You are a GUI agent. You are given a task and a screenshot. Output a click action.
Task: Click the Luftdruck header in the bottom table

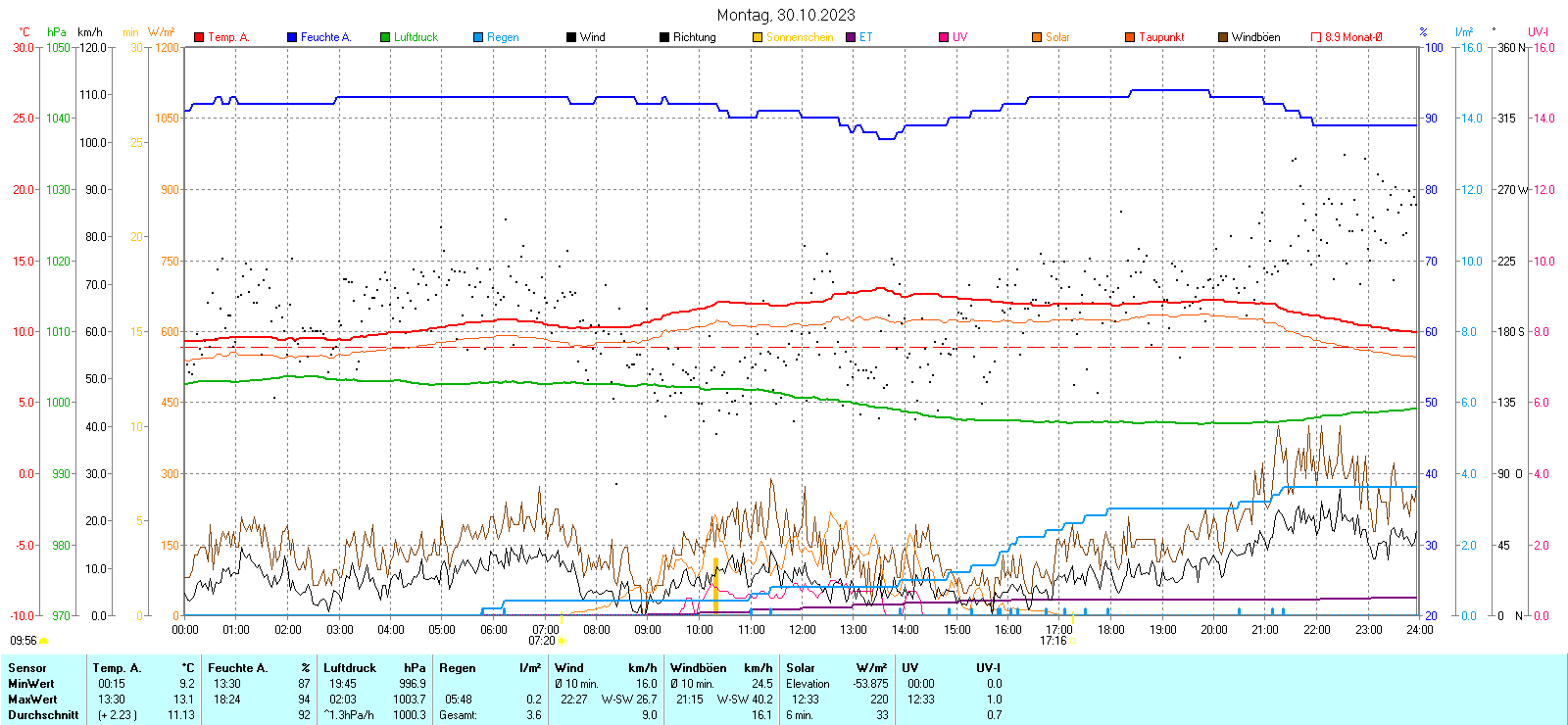pyautogui.click(x=350, y=668)
